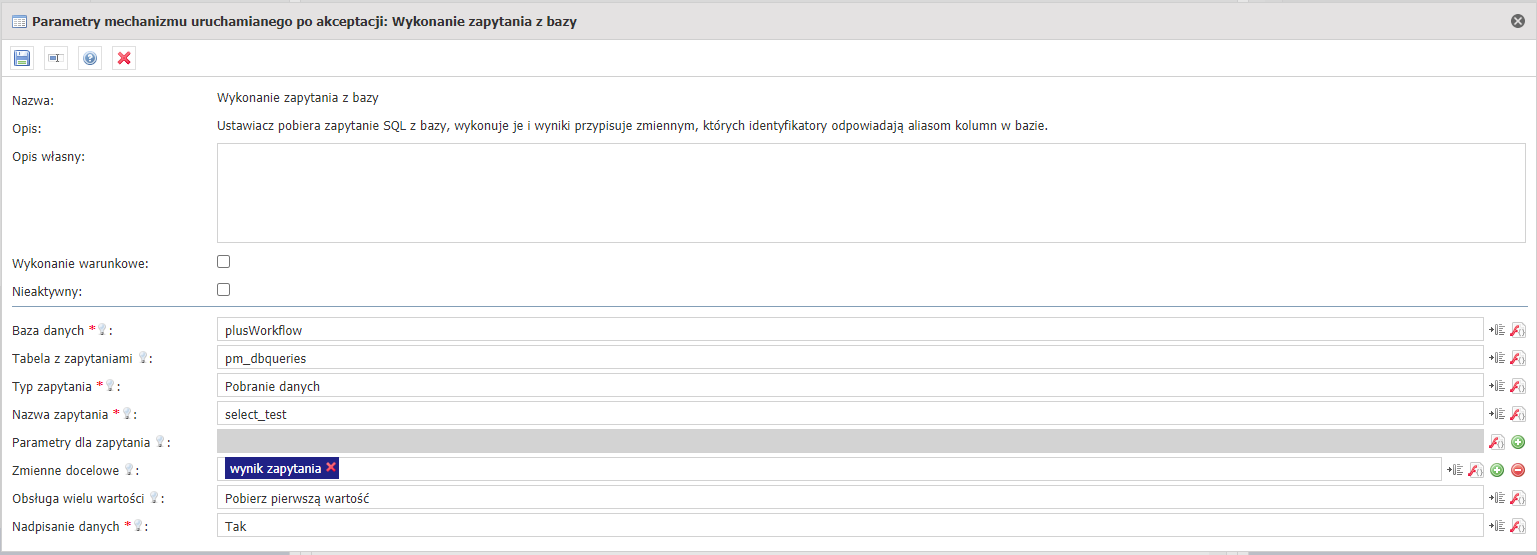Toggle the Nieaktywny checkbox
1537x555 pixels.
(x=224, y=290)
